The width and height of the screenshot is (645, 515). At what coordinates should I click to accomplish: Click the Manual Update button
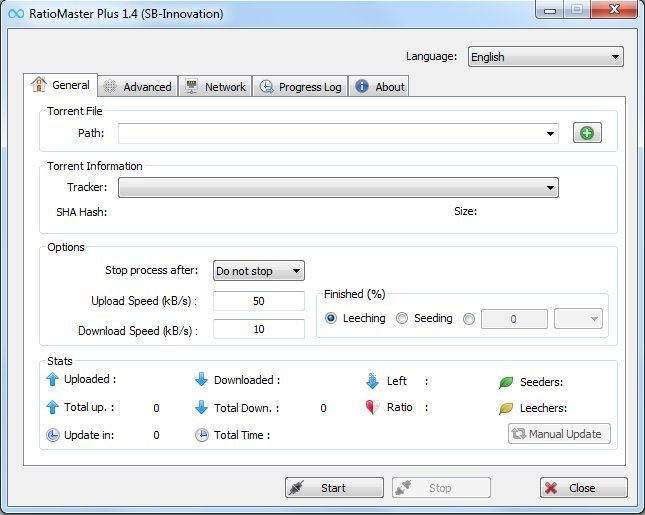(x=559, y=434)
